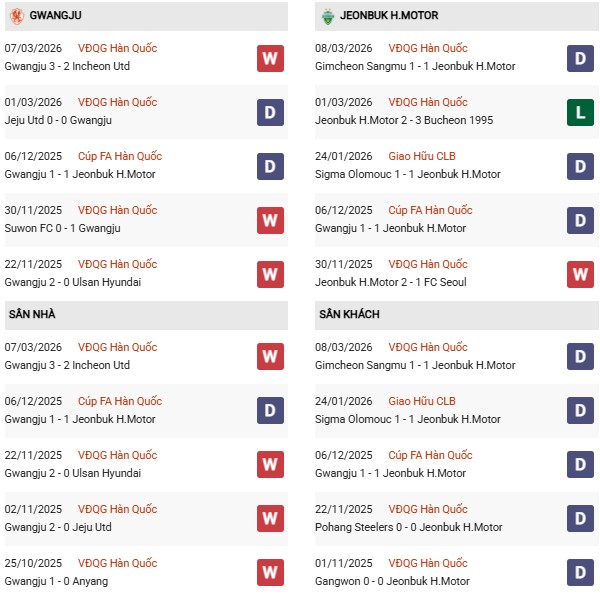Open the JEONBUK H.MOTOR team header
The image size is (600, 594).
(389, 16)
